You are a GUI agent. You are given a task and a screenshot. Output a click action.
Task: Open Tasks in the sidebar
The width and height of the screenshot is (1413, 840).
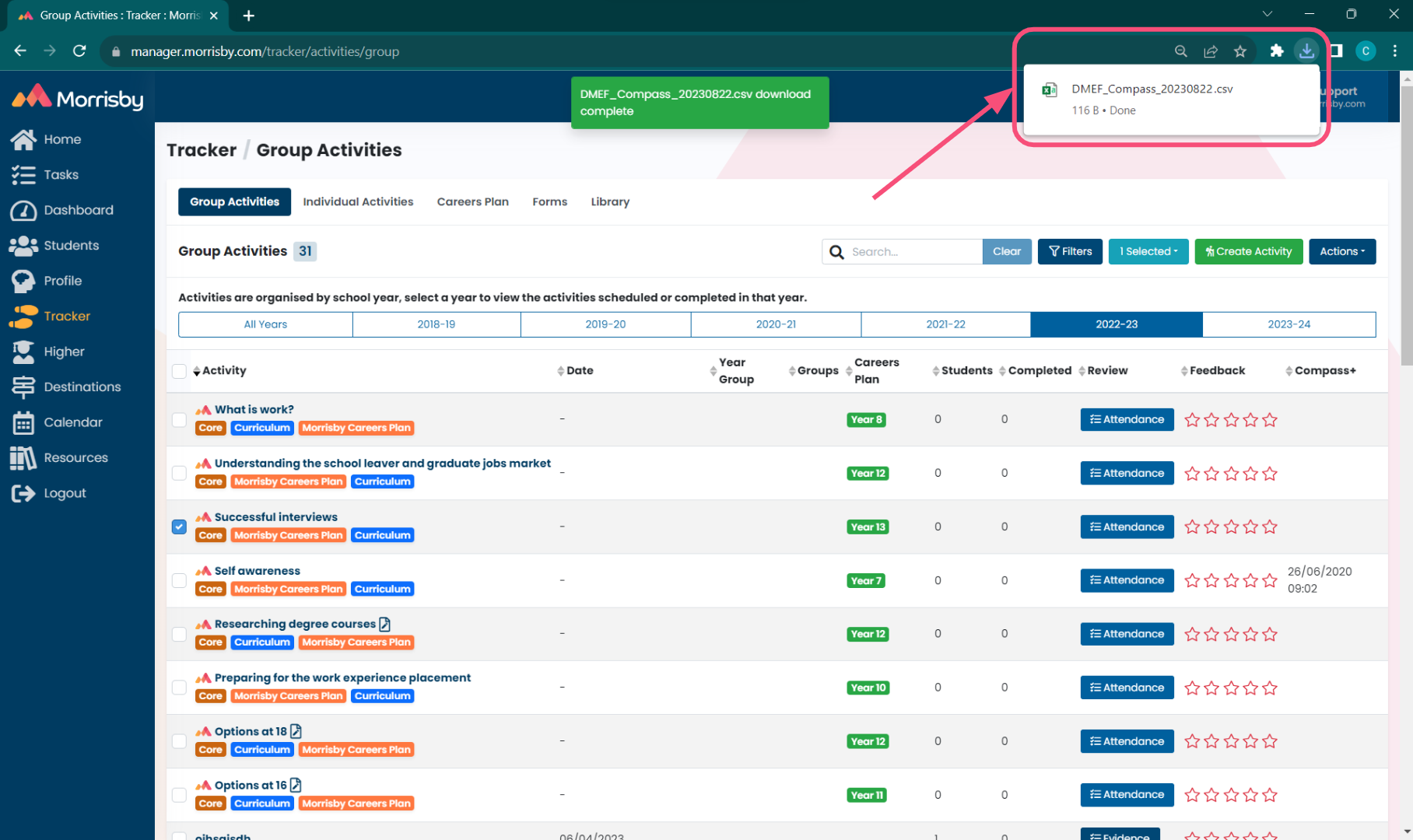[45, 175]
